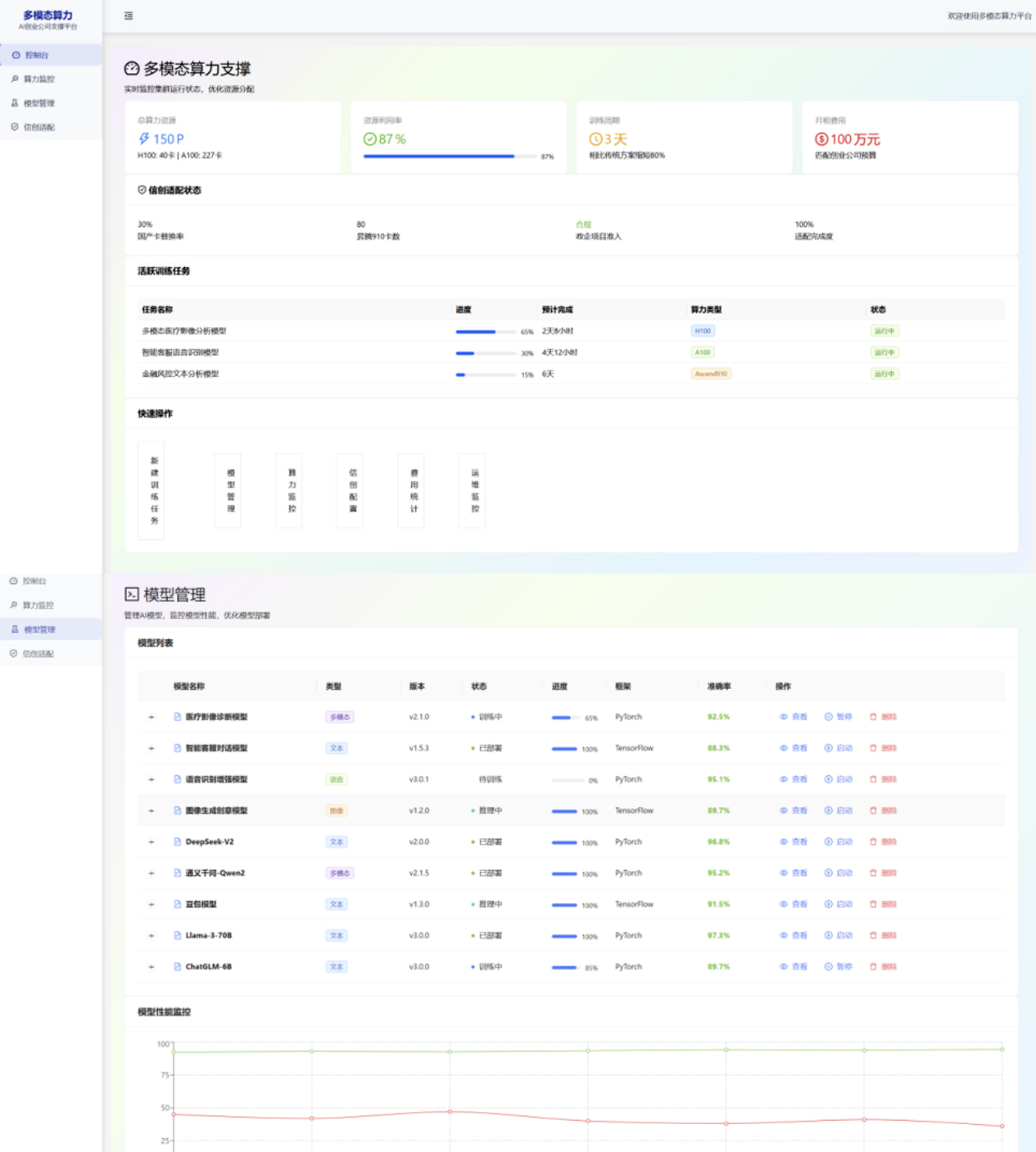The image size is (1036, 1152).
Task: Click the Ascend910 compute type tag
Action: [x=711, y=374]
